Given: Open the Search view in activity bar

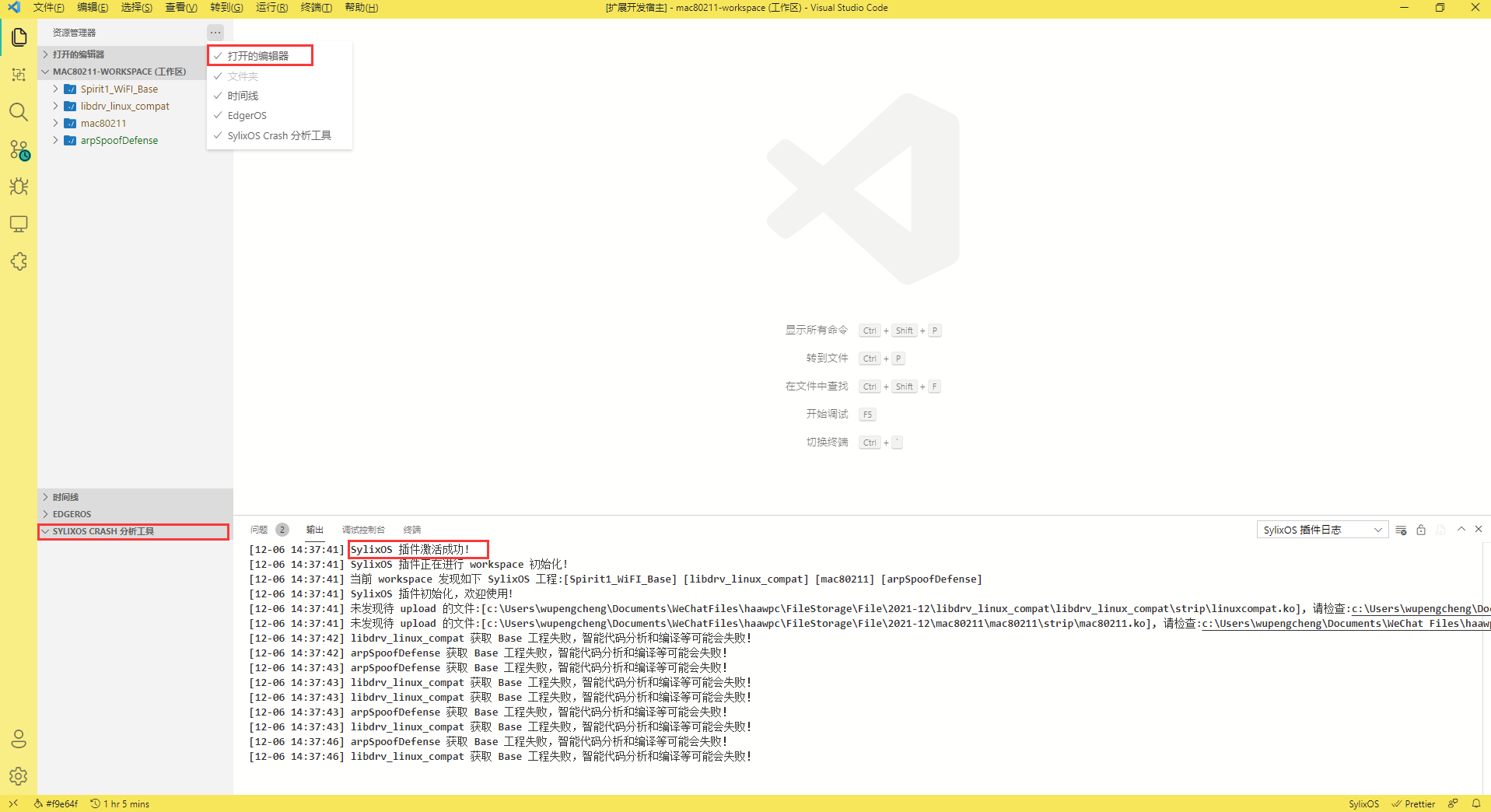Looking at the screenshot, I should (x=19, y=112).
